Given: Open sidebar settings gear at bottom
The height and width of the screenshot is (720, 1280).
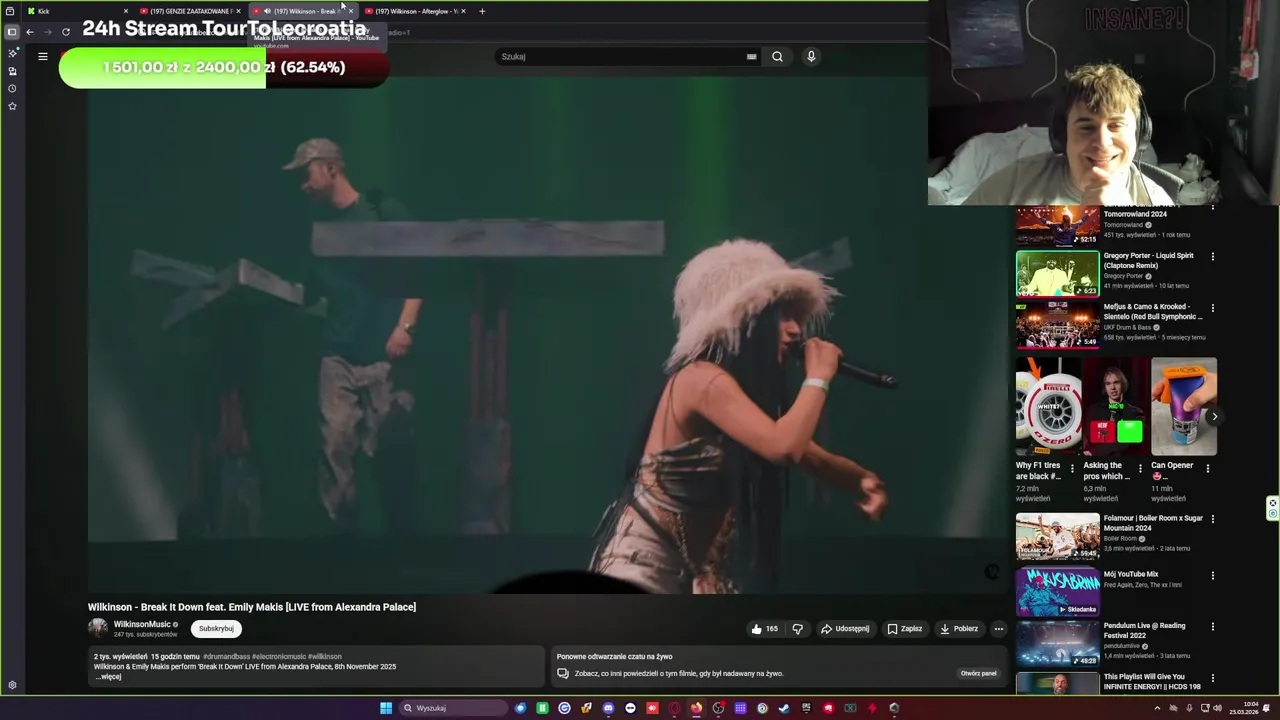Looking at the screenshot, I should point(12,685).
